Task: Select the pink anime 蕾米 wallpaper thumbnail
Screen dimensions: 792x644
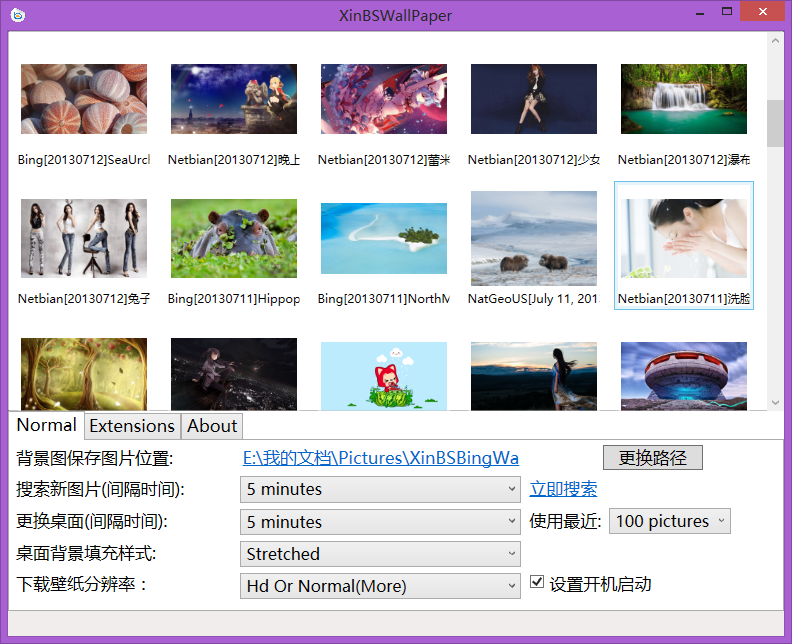Action: coord(384,99)
